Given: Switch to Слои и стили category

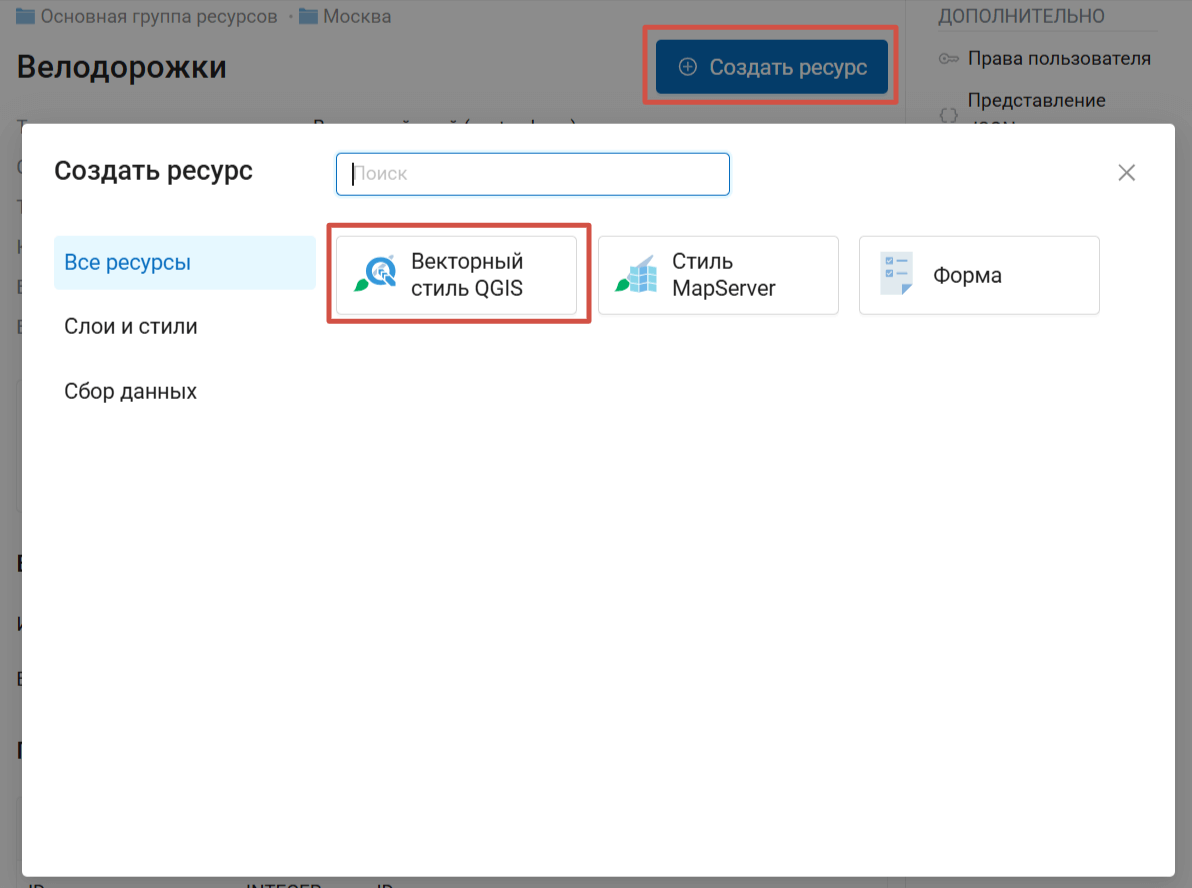Looking at the screenshot, I should [x=131, y=327].
